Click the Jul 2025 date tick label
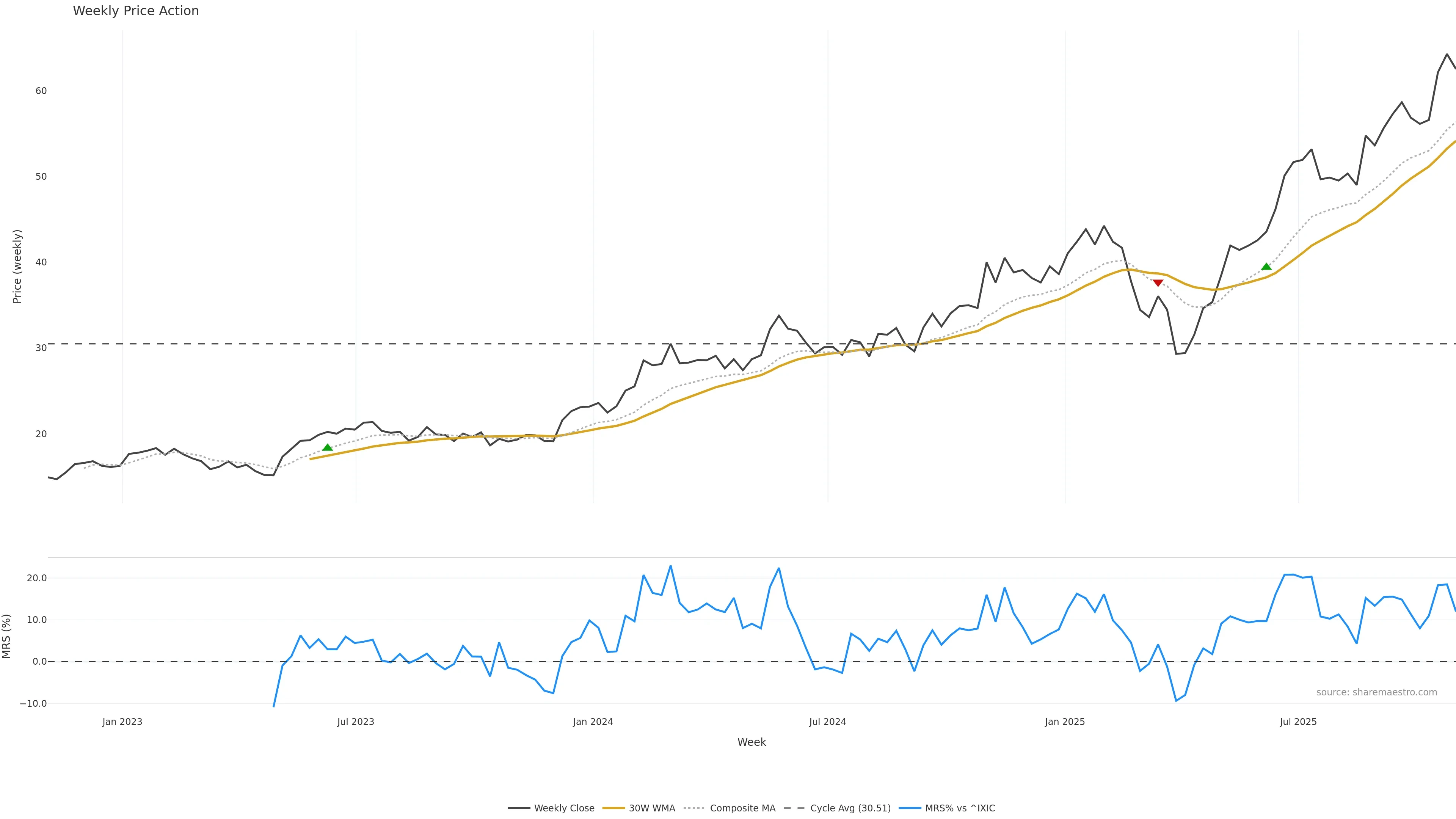This screenshot has width=1456, height=819. pyautogui.click(x=1298, y=722)
